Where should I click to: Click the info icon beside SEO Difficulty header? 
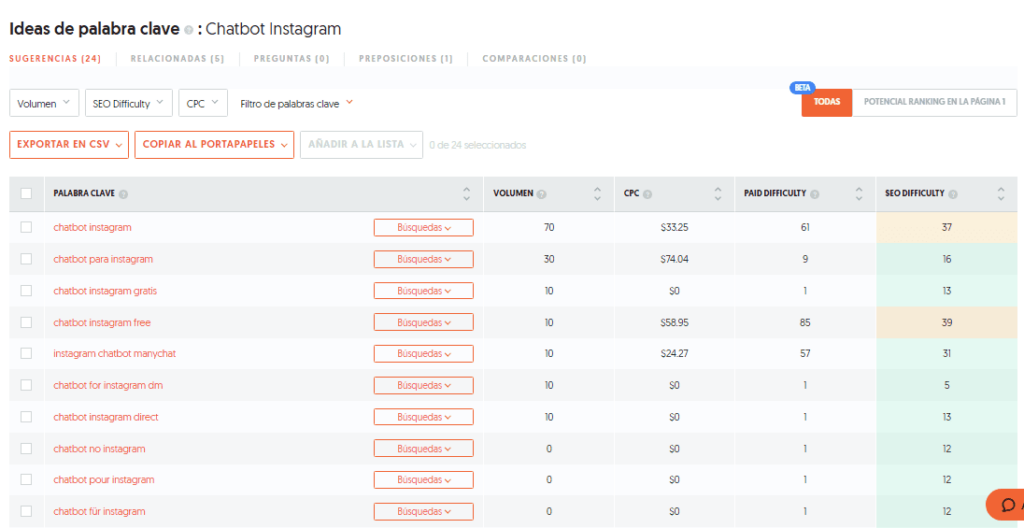click(953, 194)
